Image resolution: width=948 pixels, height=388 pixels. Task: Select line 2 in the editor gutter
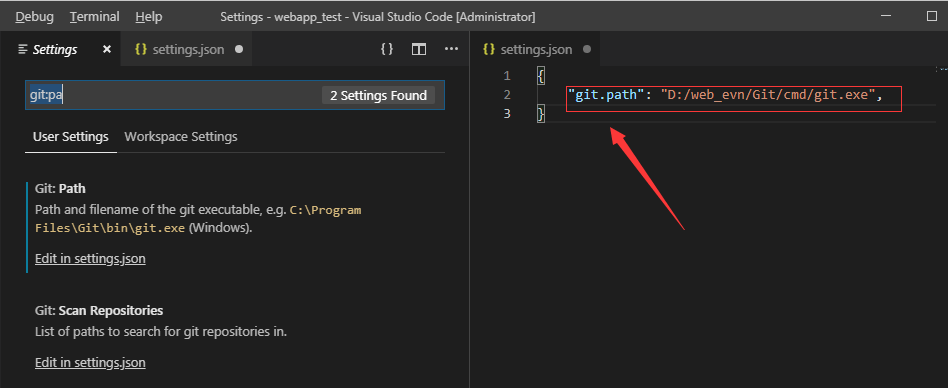click(x=507, y=95)
